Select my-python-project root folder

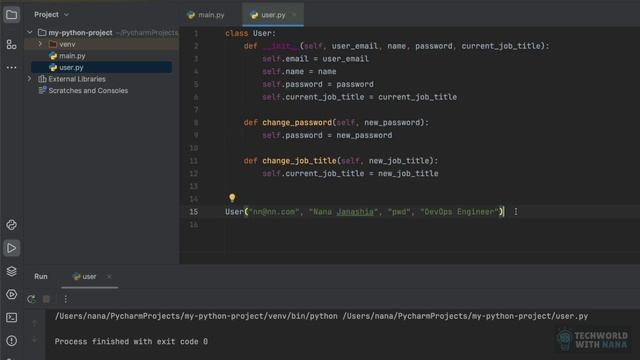click(x=76, y=33)
